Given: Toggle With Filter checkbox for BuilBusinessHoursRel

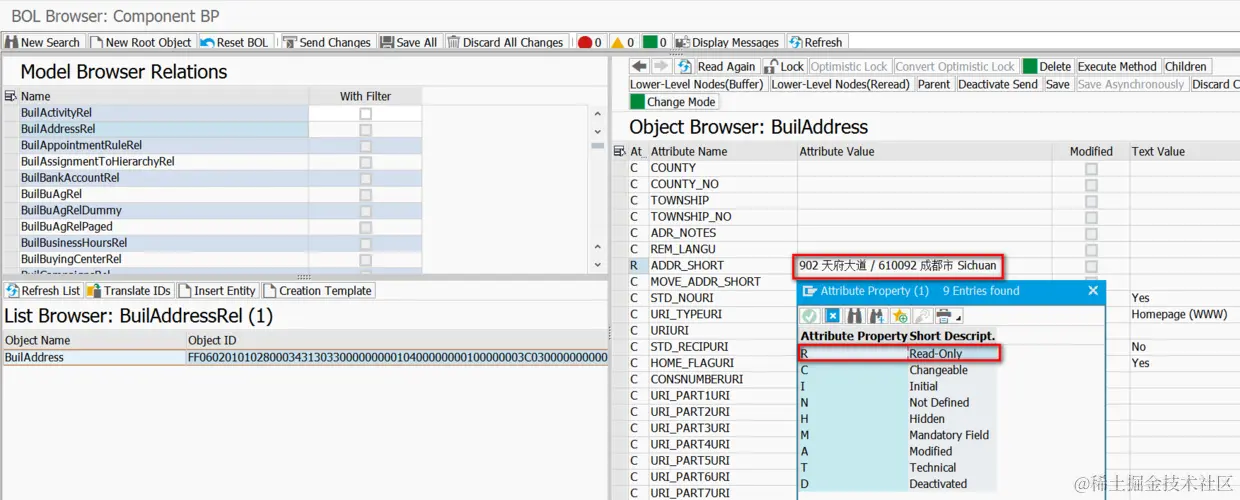Looking at the screenshot, I should point(365,243).
